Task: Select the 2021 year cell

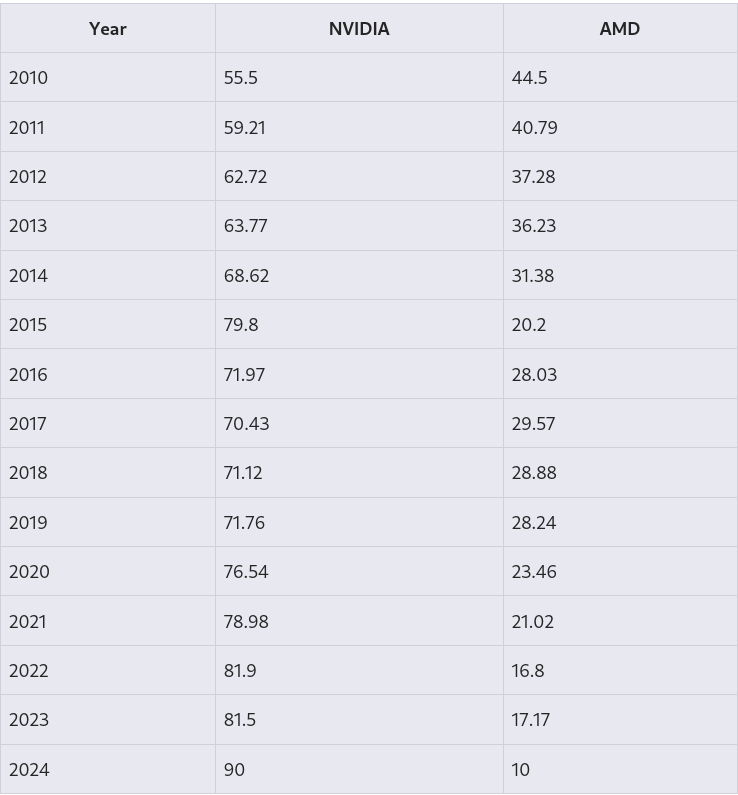Action: (28, 622)
